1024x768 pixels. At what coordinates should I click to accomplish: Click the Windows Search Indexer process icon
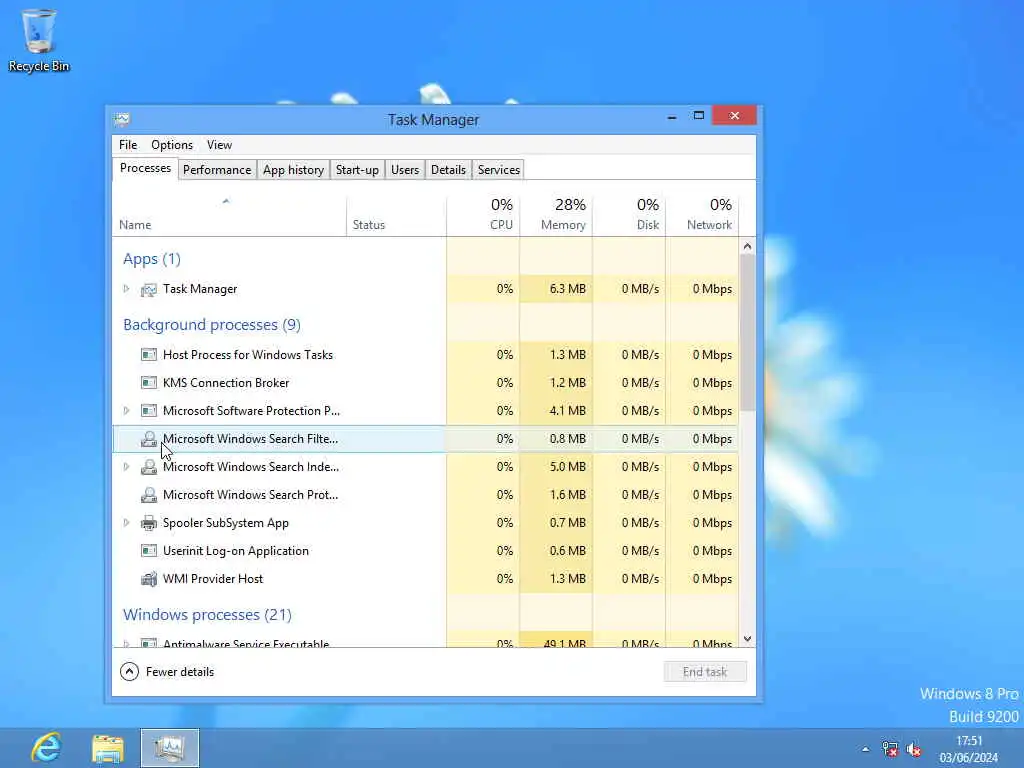tap(149, 467)
